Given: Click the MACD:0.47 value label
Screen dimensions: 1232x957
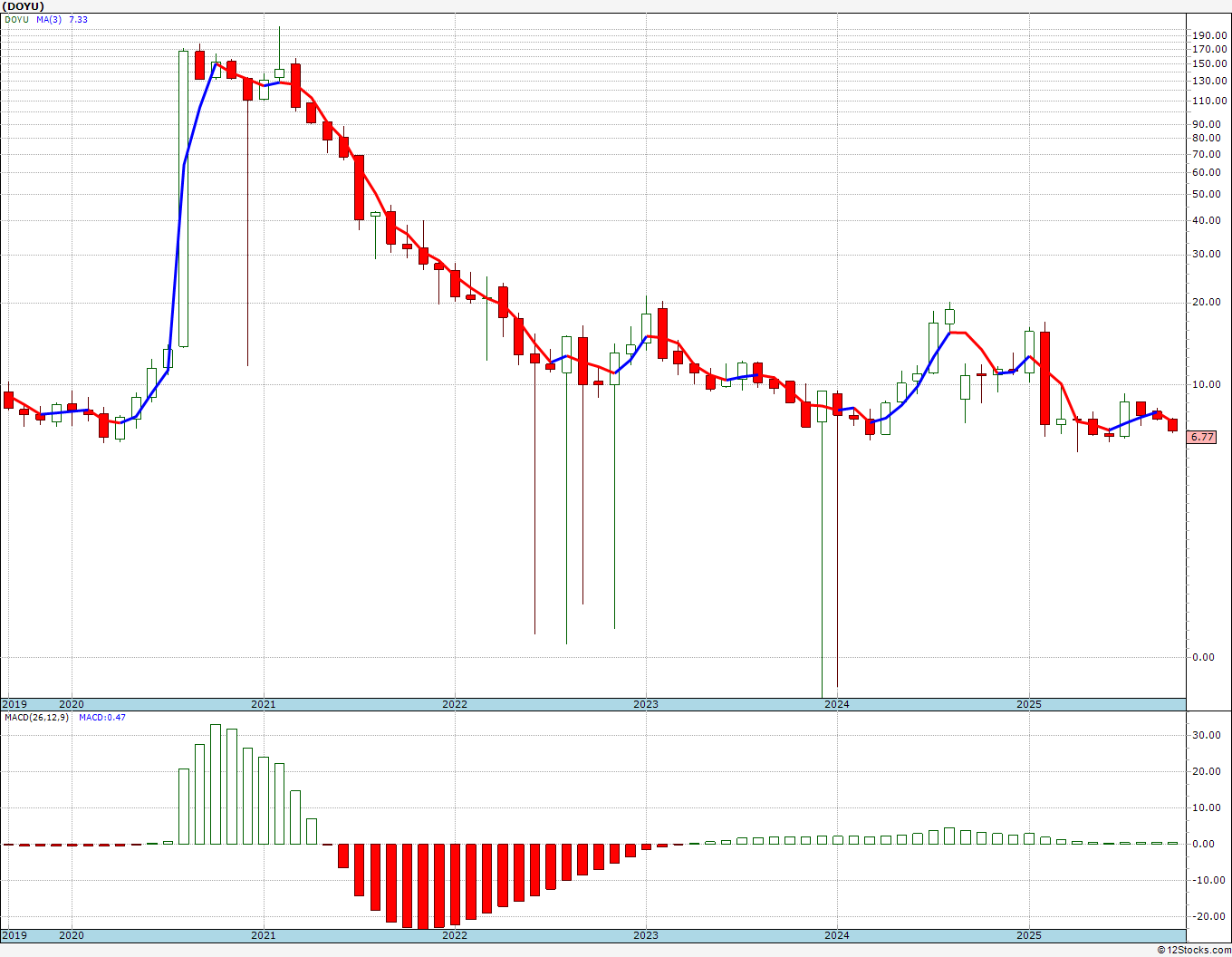Looking at the screenshot, I should (x=101, y=718).
